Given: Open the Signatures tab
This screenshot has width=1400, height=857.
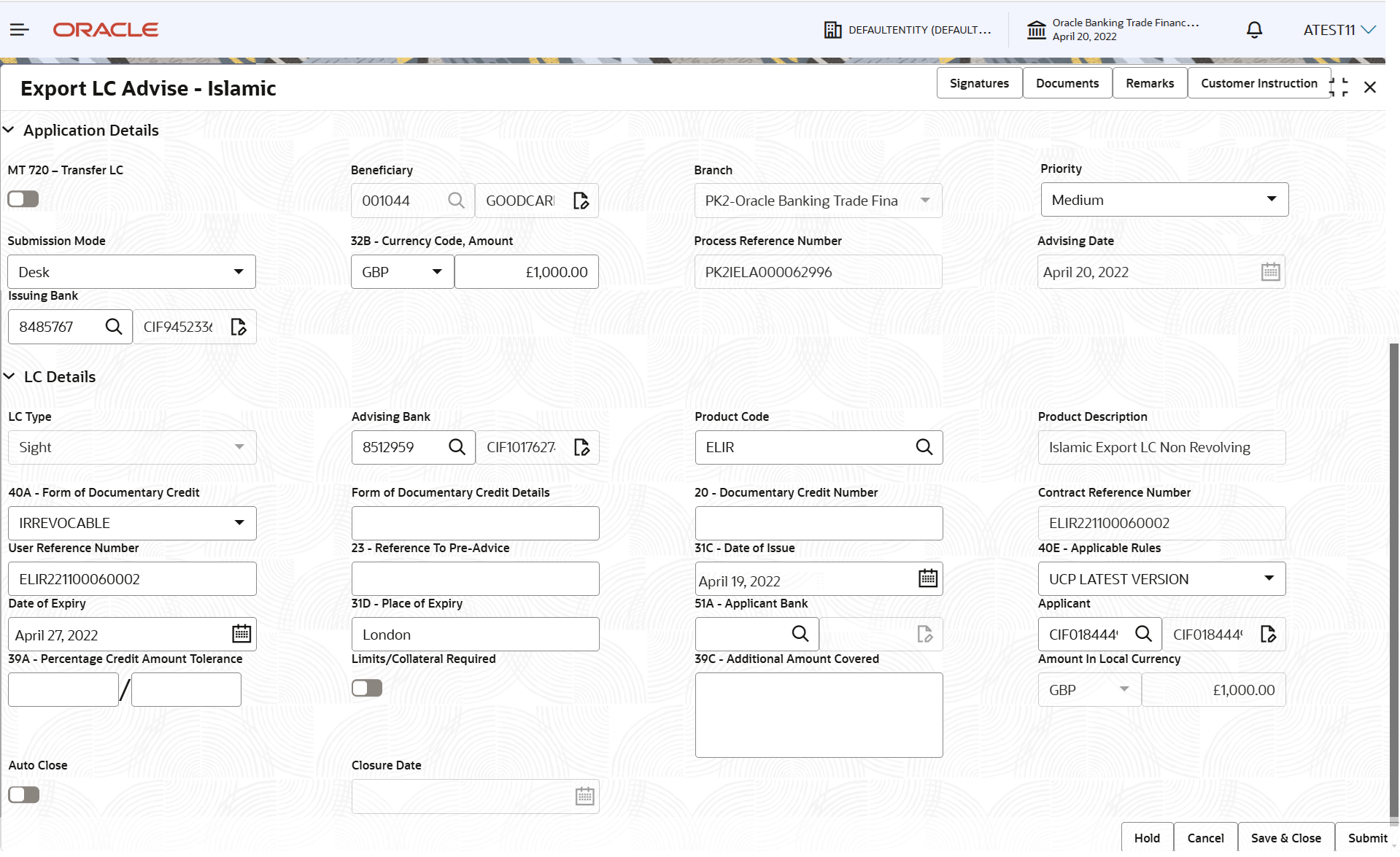Looking at the screenshot, I should (979, 83).
